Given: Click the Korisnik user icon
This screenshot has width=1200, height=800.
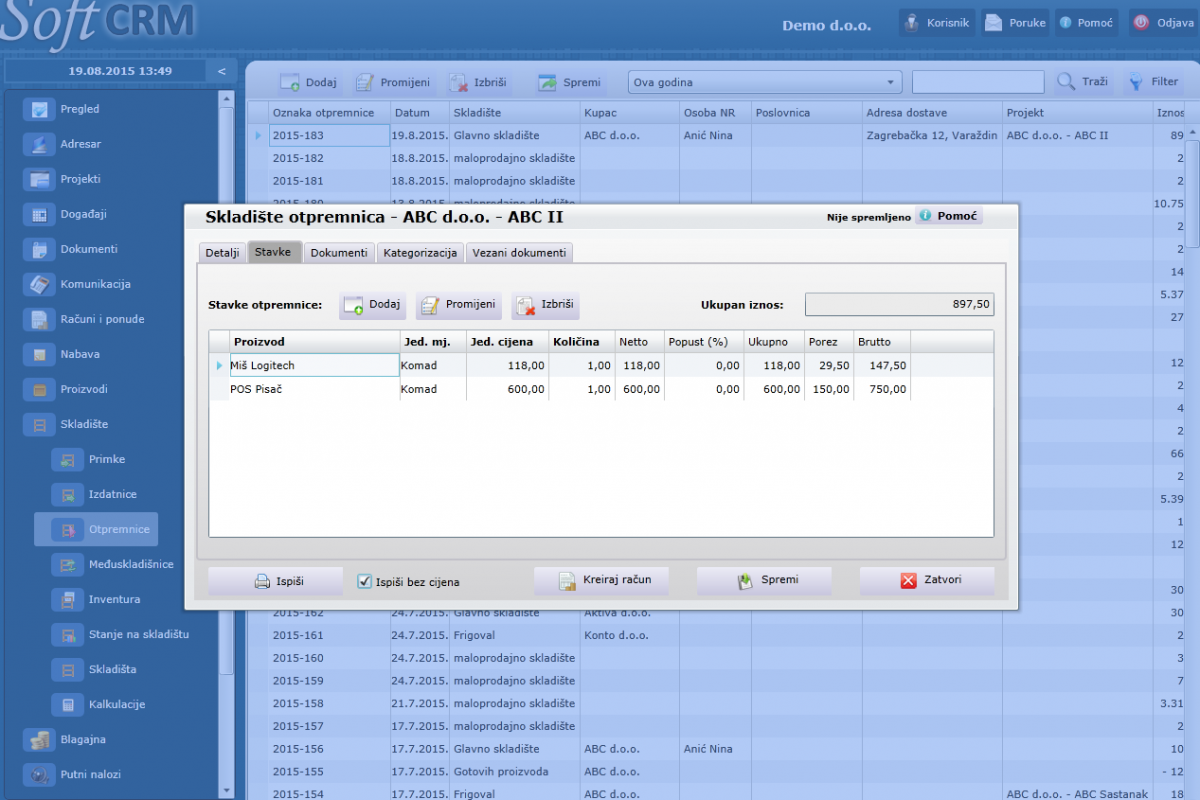Looking at the screenshot, I should click(x=911, y=22).
